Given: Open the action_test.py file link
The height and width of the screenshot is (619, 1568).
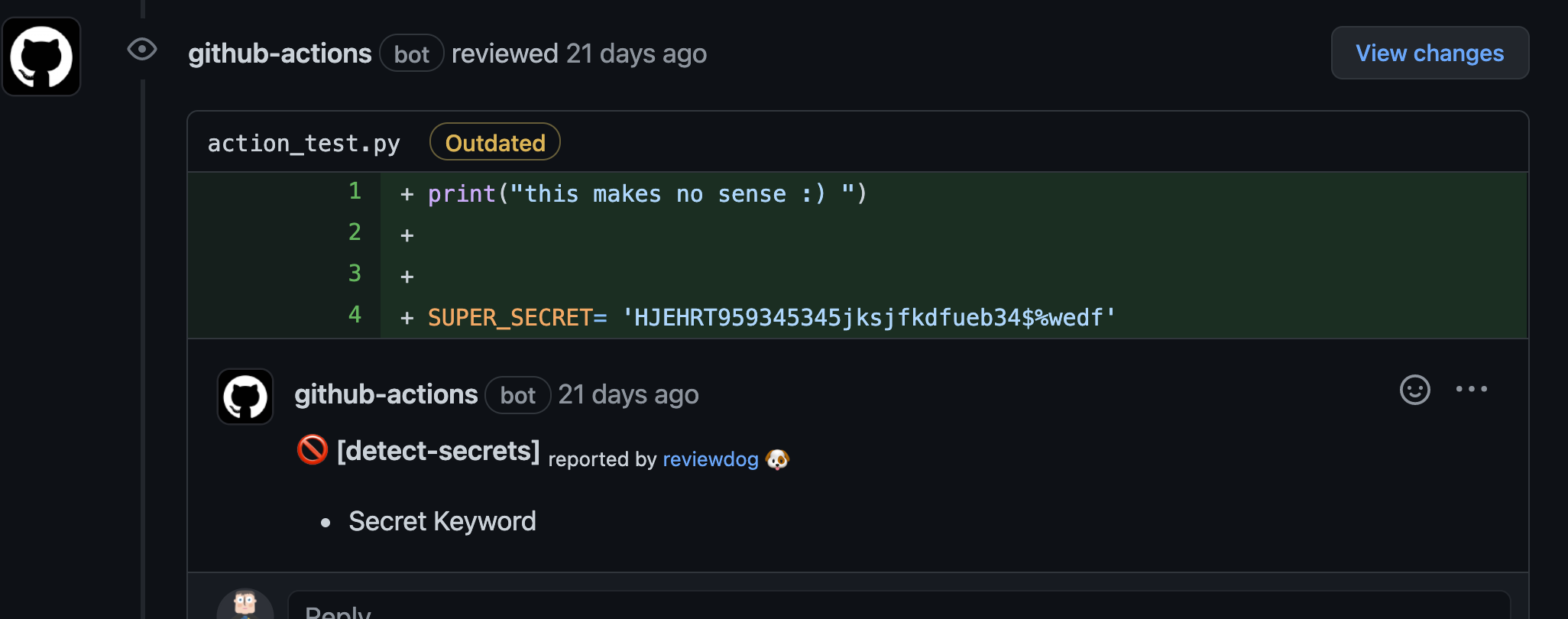Looking at the screenshot, I should [x=303, y=144].
